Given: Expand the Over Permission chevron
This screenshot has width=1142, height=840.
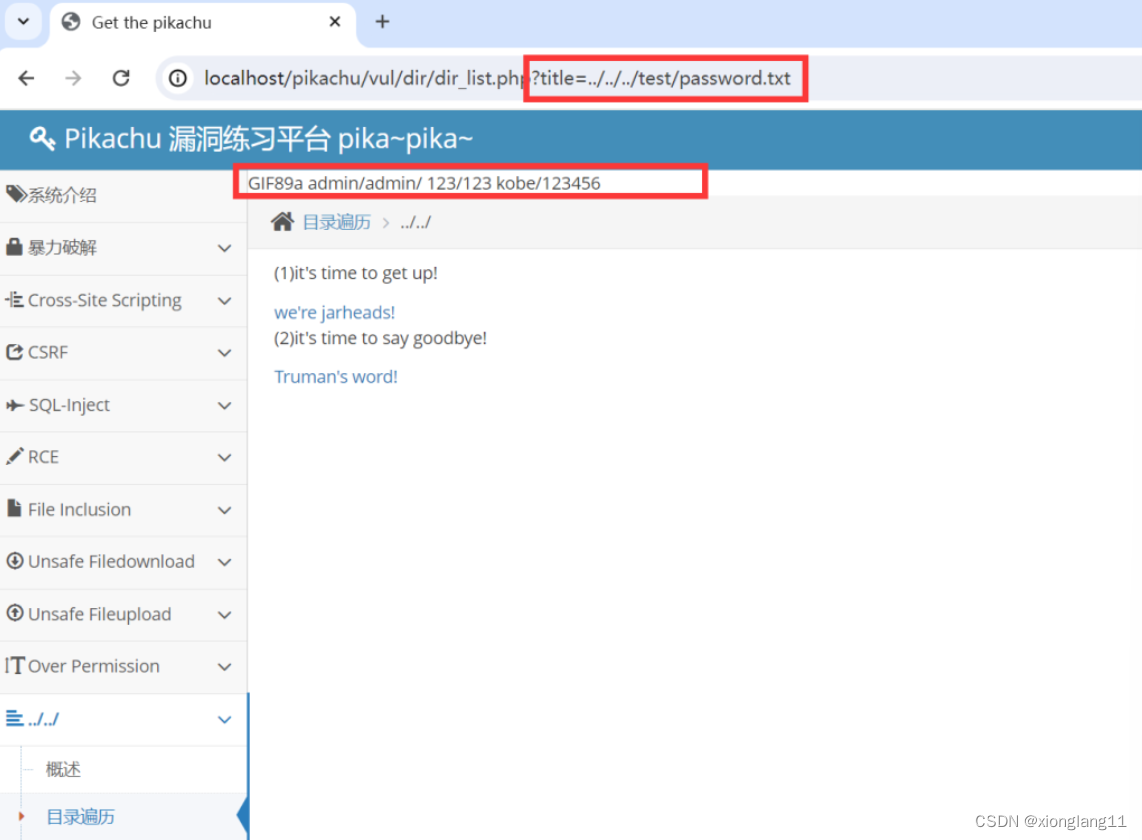Looking at the screenshot, I should click(224, 667).
